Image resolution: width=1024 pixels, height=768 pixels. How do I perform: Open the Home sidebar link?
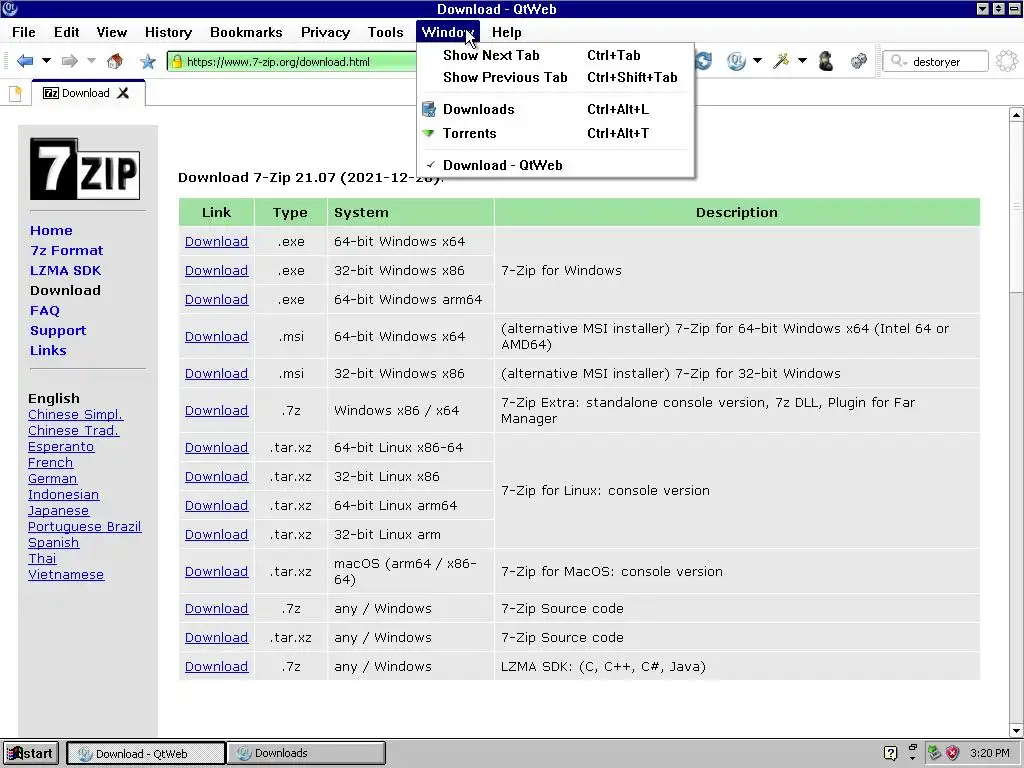click(x=51, y=231)
